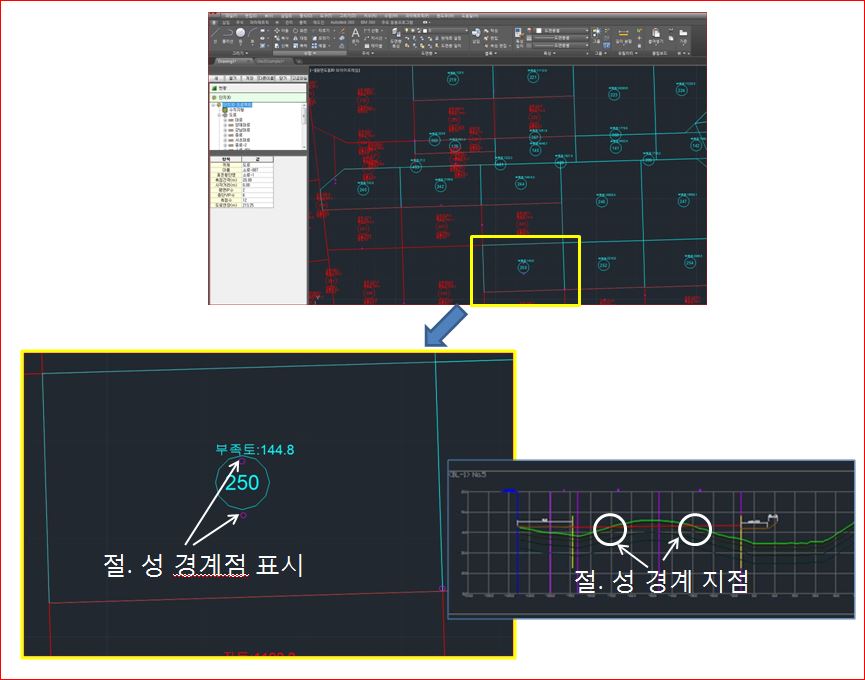865x680 pixels.
Task: Select the Polyline tool in the ribbon
Action: pos(228,35)
